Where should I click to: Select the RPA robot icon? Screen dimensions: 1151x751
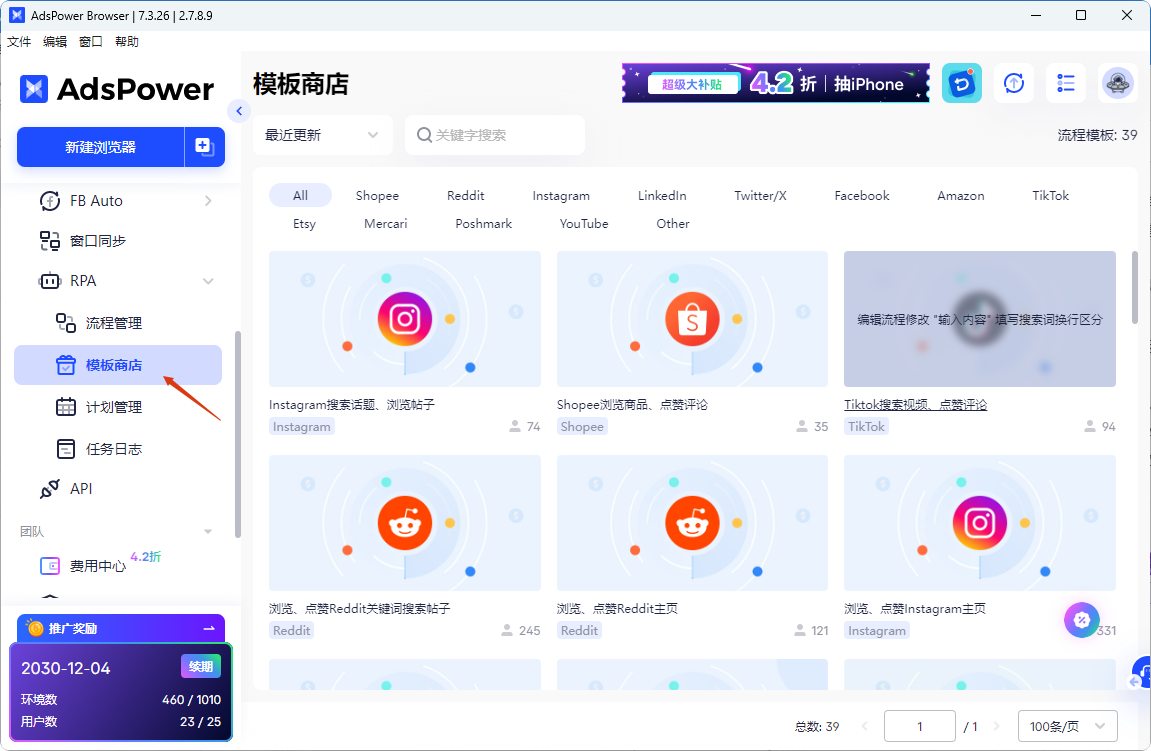coord(50,281)
